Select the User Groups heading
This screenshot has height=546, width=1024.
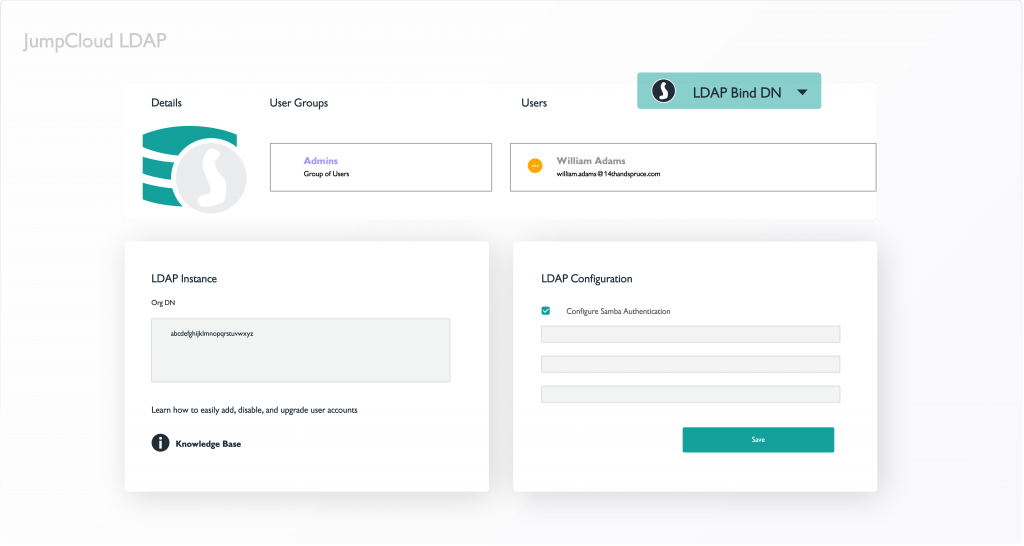299,103
